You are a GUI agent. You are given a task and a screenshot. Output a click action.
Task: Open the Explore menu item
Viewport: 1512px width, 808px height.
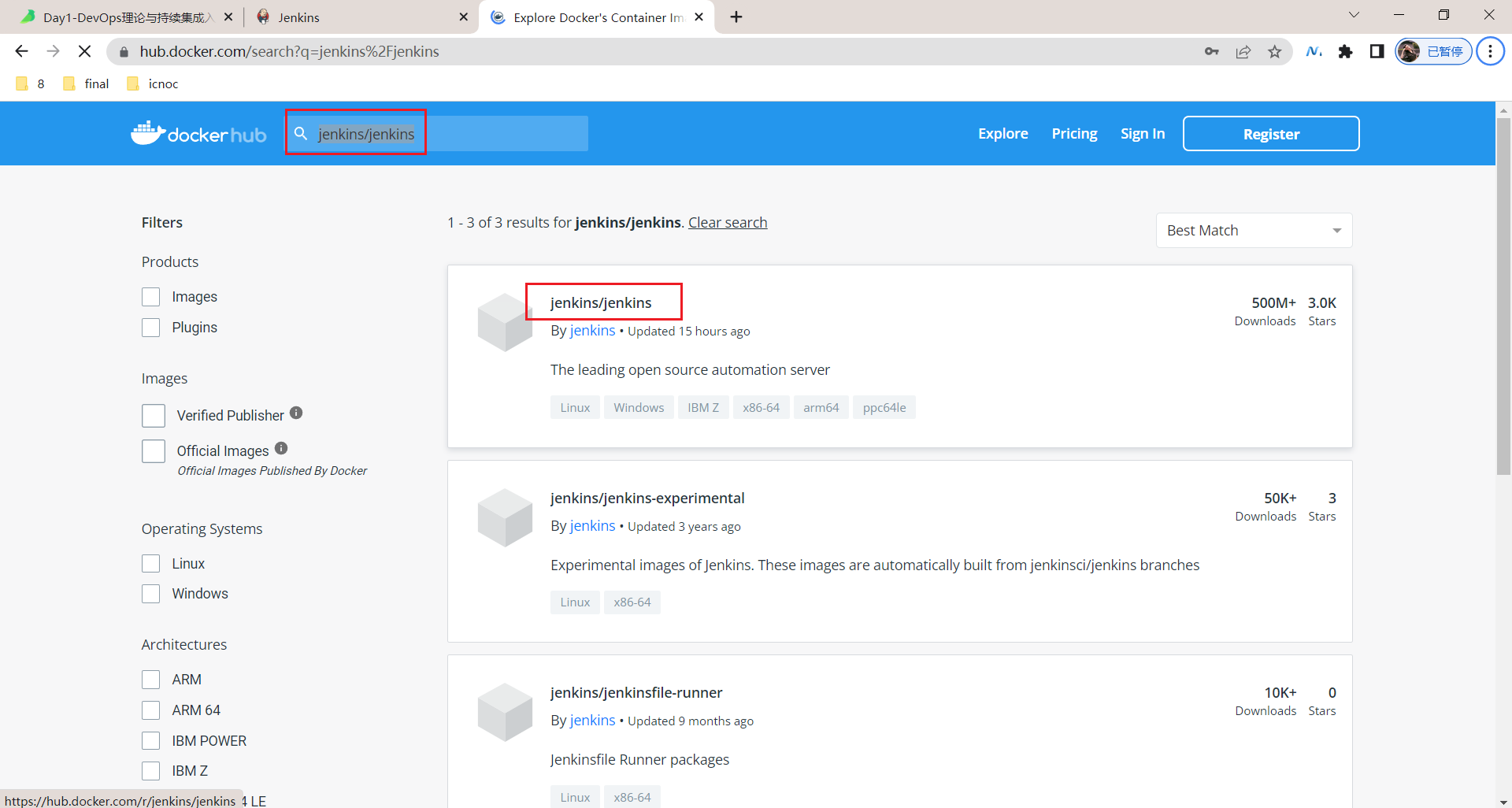pyautogui.click(x=1002, y=134)
